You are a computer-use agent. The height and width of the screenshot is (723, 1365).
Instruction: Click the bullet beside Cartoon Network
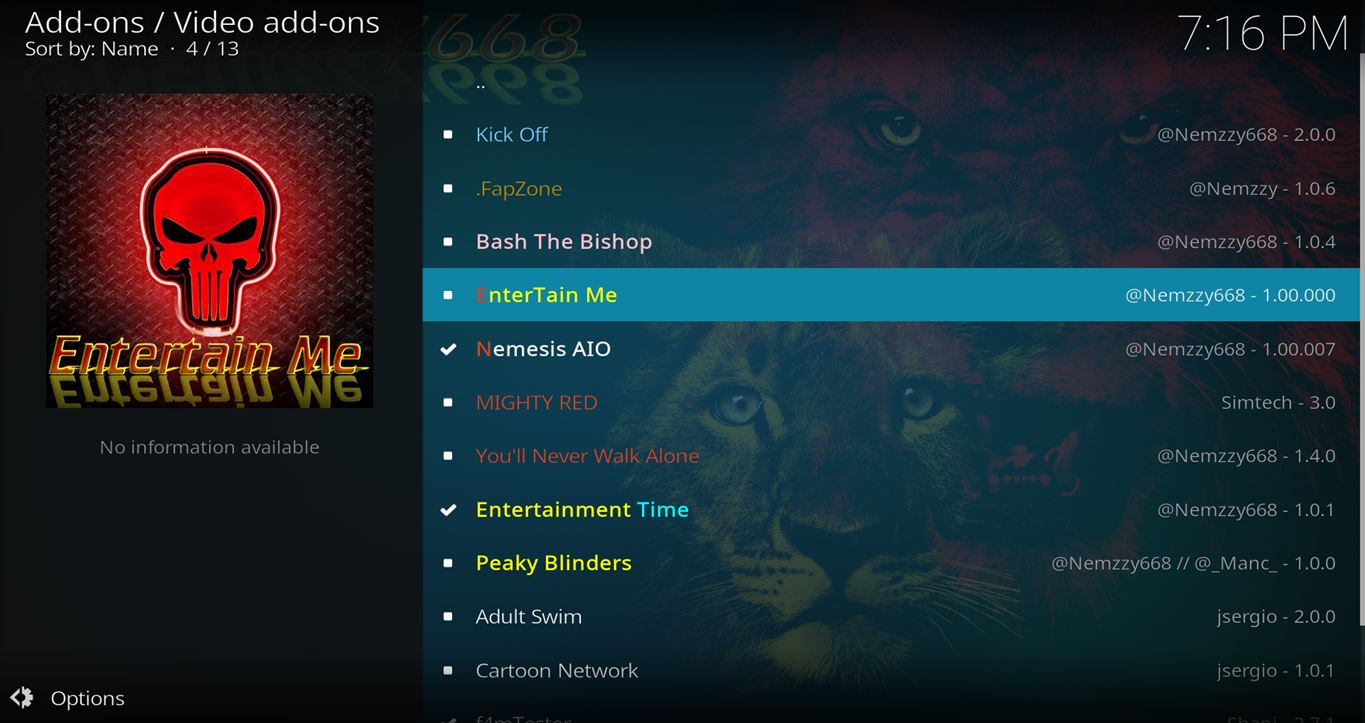pos(448,671)
